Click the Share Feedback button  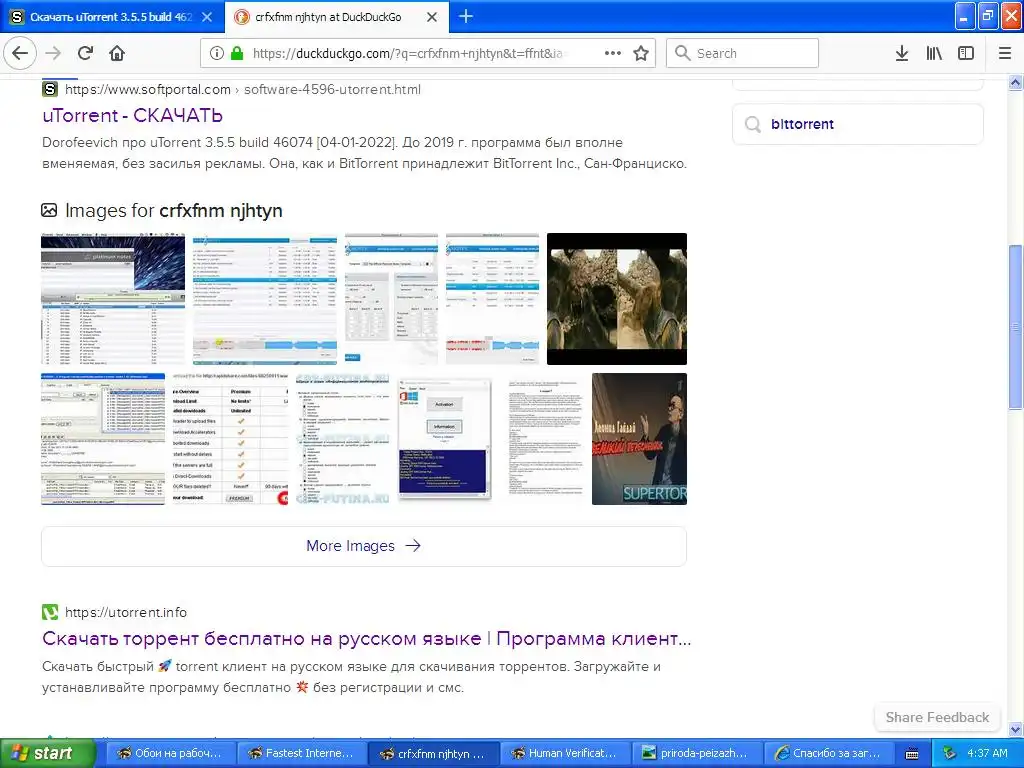click(937, 717)
